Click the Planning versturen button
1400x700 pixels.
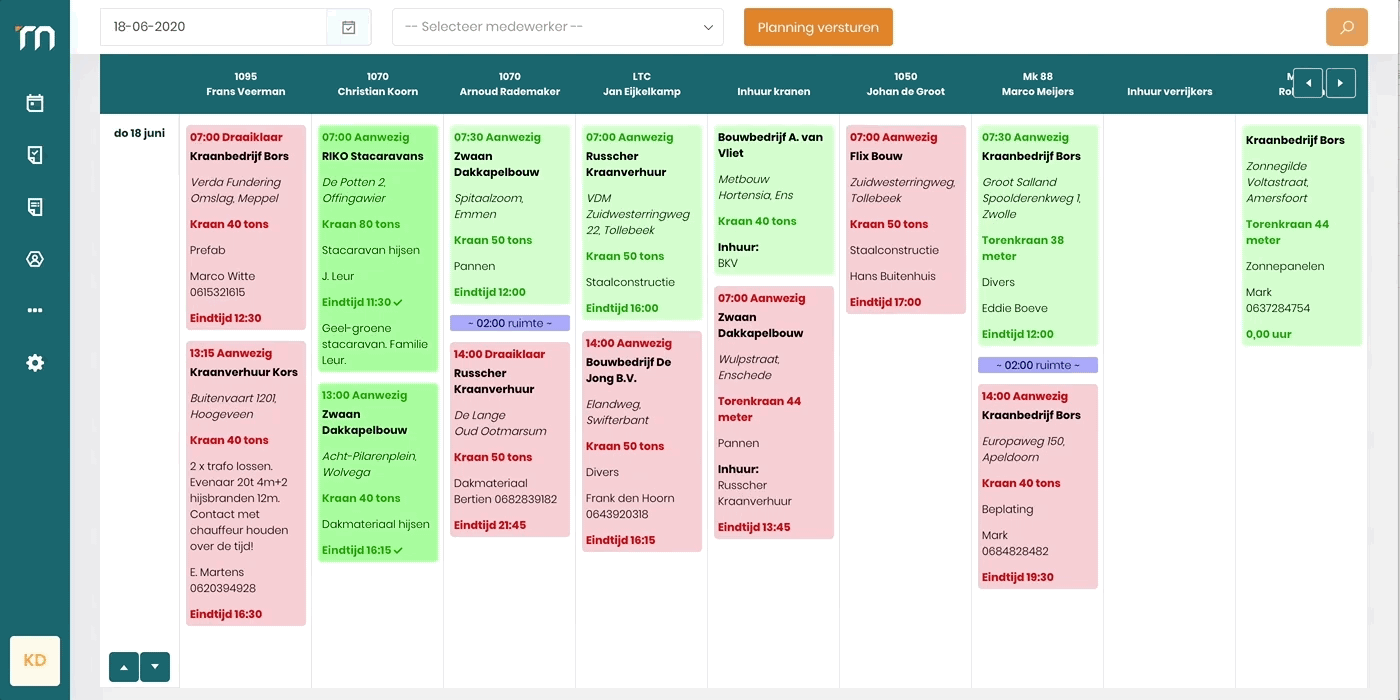click(818, 27)
